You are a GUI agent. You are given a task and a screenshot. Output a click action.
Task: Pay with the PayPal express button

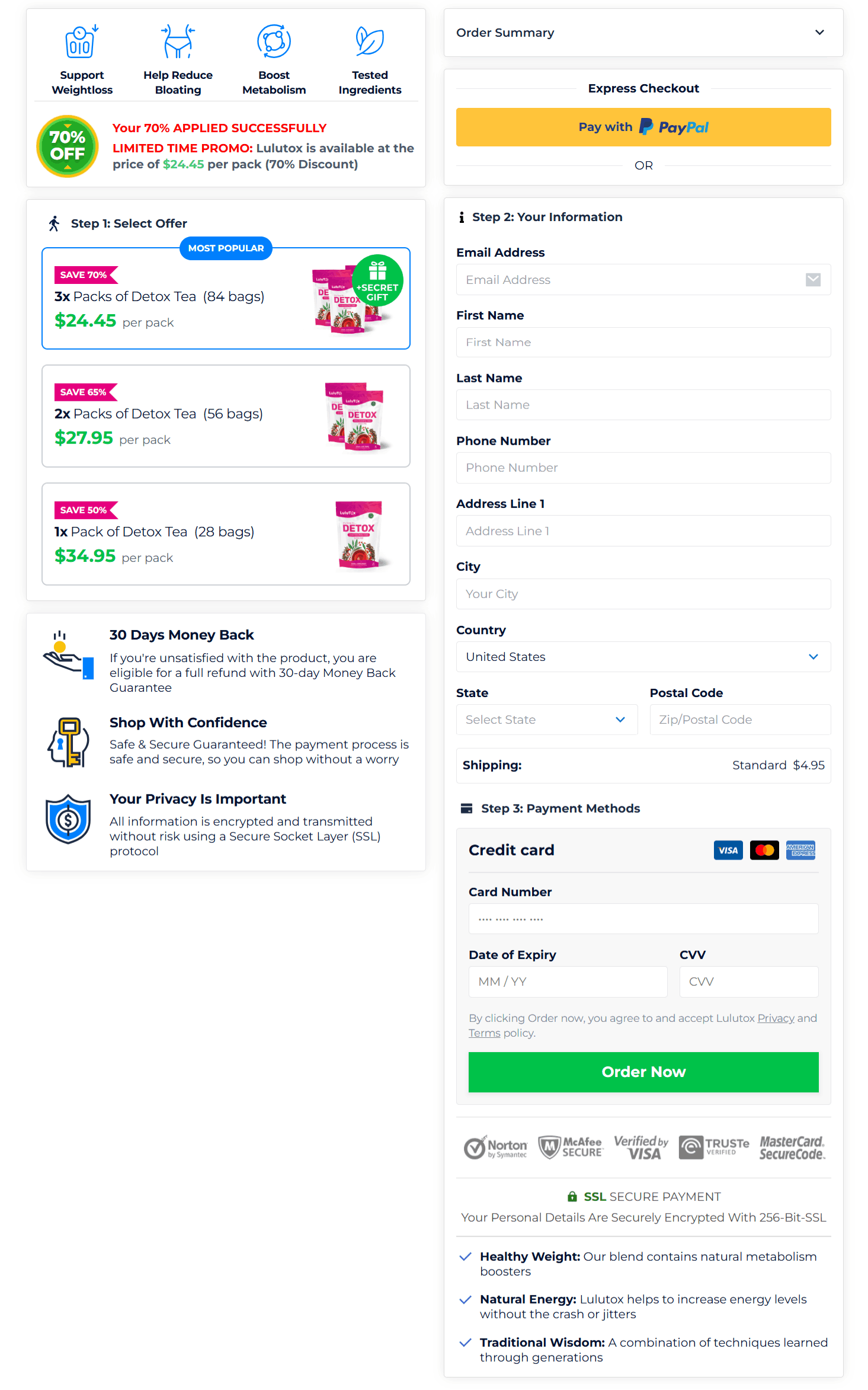pos(643,127)
